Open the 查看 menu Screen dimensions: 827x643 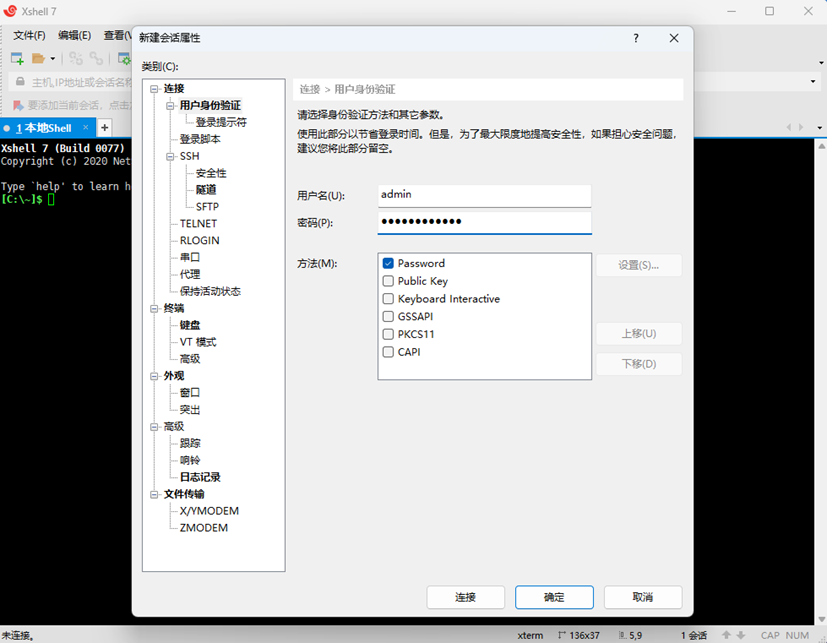pyautogui.click(x=117, y=35)
